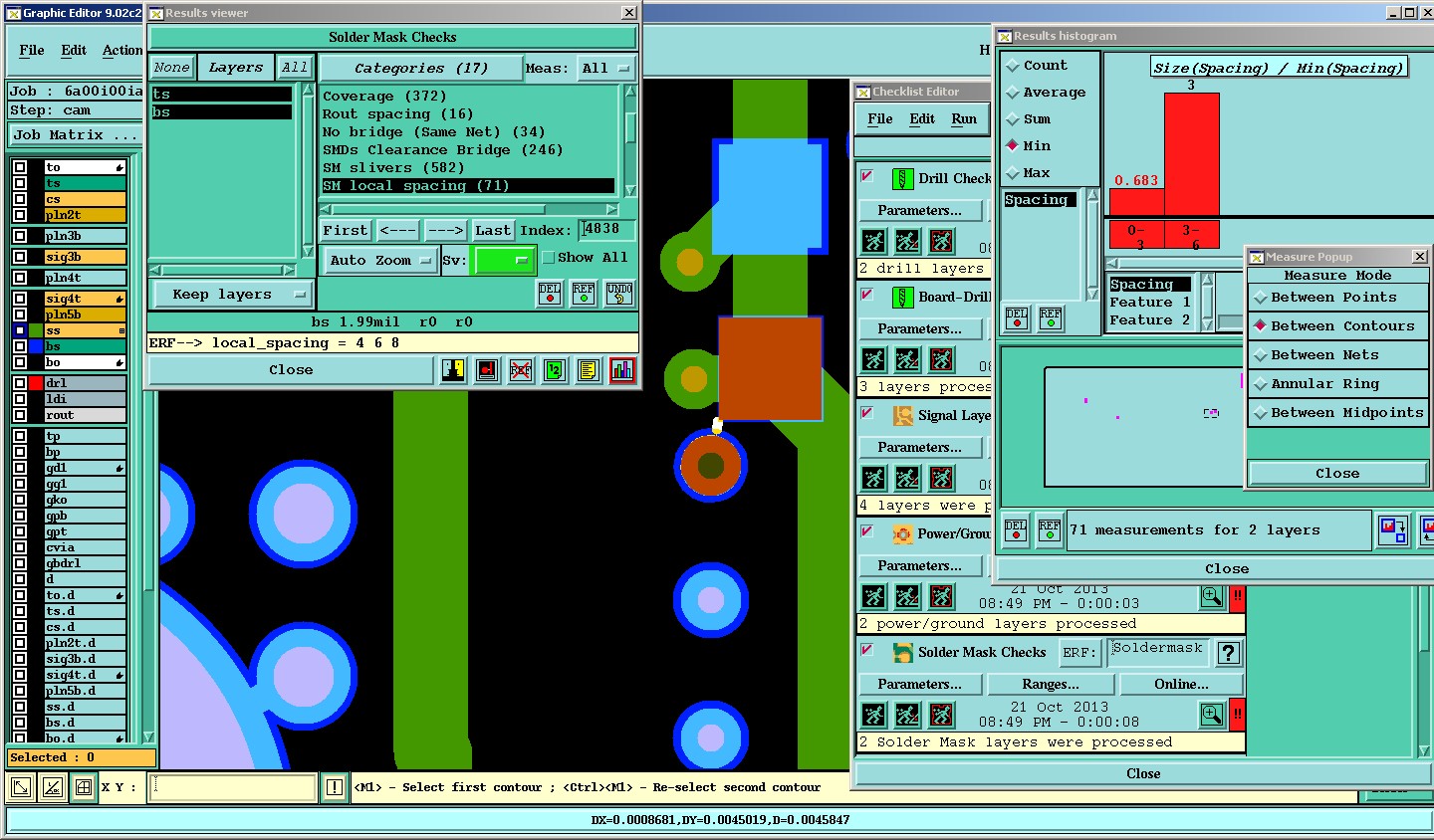Open magnifier results icon for Power/Ground
Viewport: 1434px width, 840px height.
pos(1211,596)
